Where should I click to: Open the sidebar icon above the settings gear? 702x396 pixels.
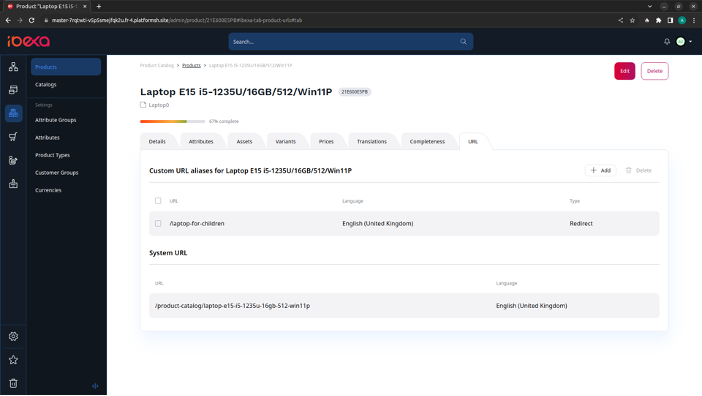13,183
